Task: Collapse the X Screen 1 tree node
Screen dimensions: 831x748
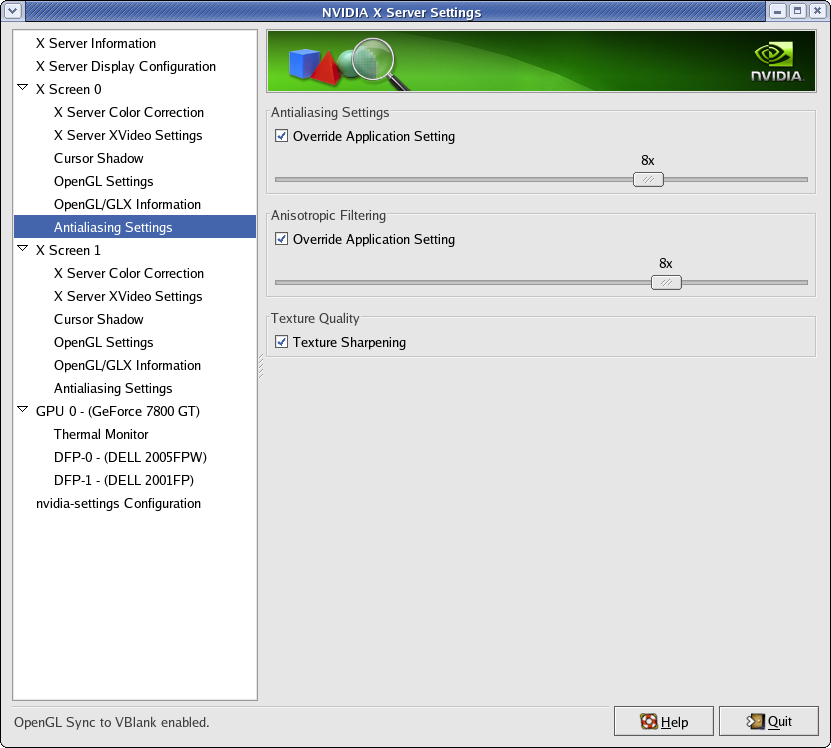Action: (22, 248)
